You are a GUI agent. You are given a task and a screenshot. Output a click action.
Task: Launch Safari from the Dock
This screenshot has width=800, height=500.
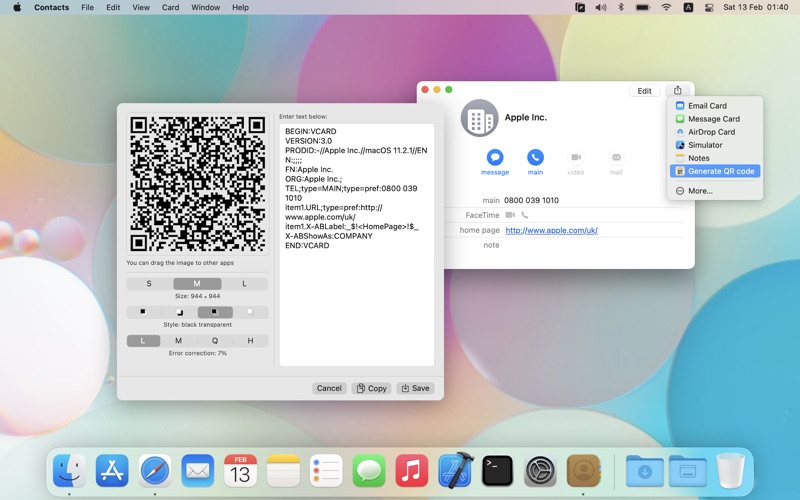click(155, 470)
